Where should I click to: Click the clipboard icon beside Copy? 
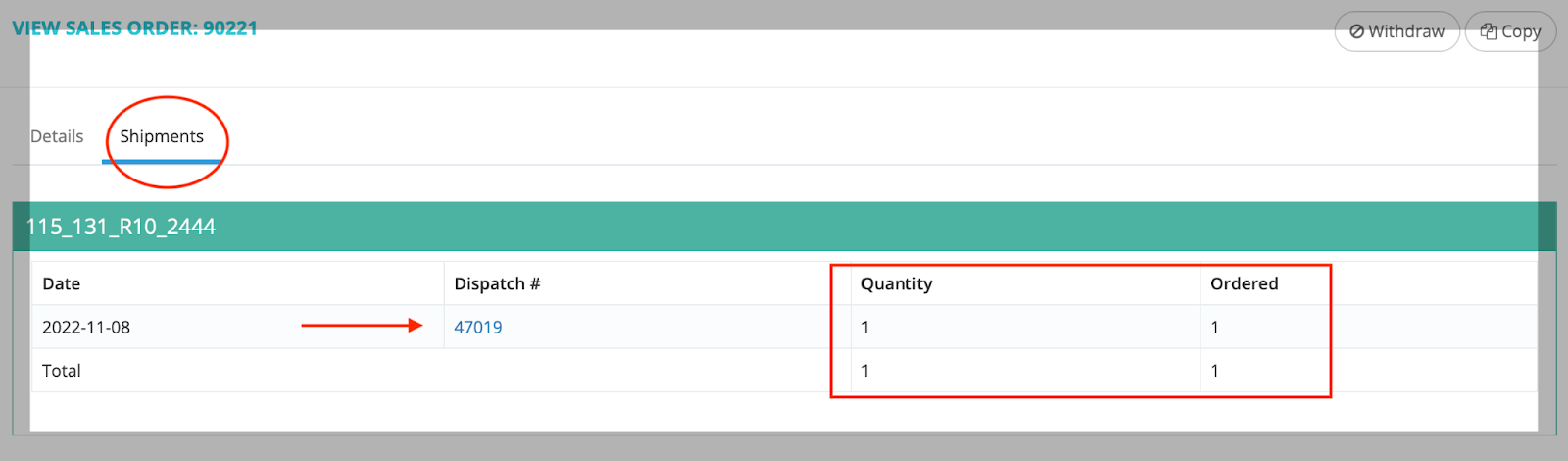1489,31
